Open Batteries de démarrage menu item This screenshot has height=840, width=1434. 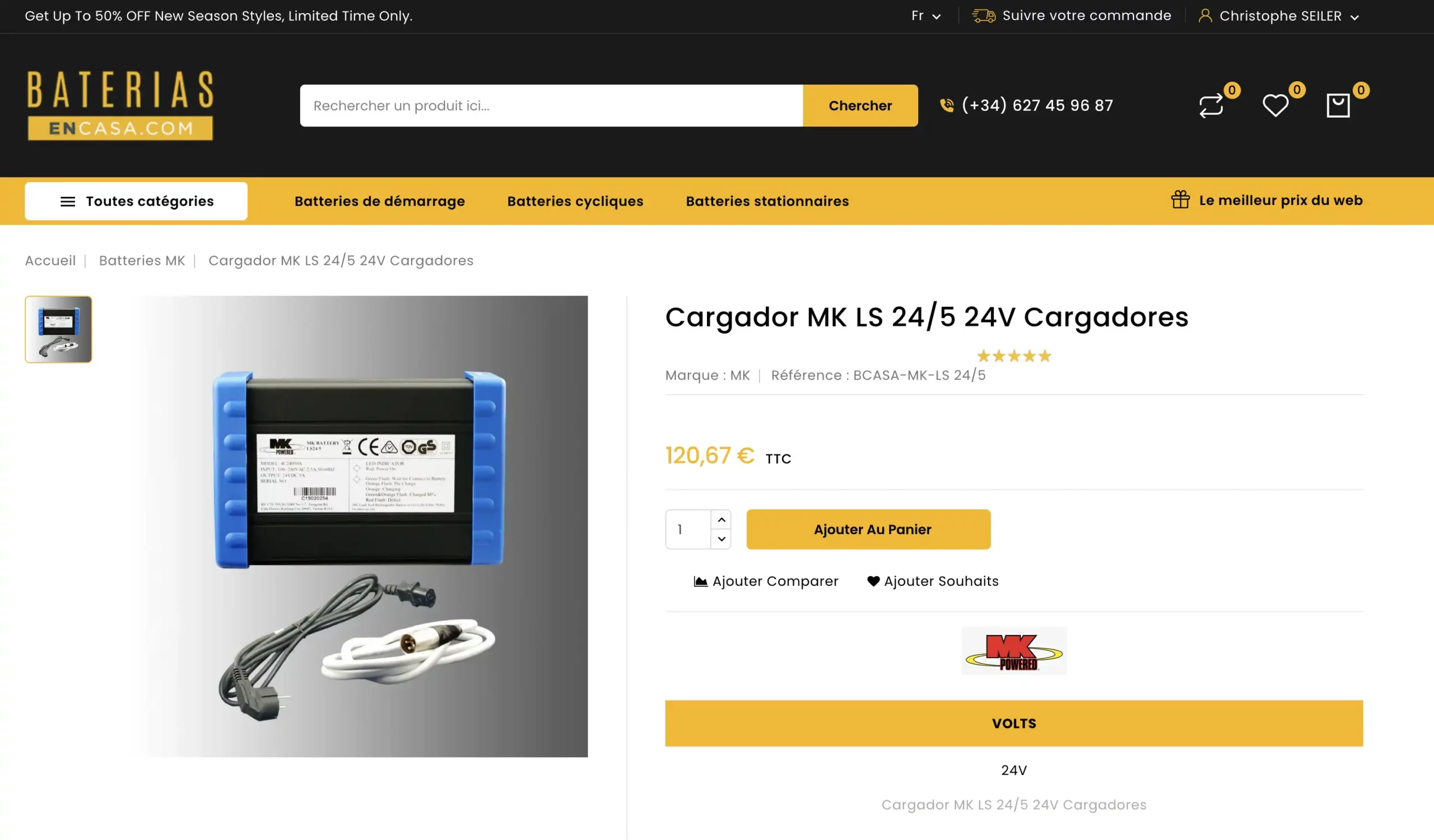click(x=380, y=202)
